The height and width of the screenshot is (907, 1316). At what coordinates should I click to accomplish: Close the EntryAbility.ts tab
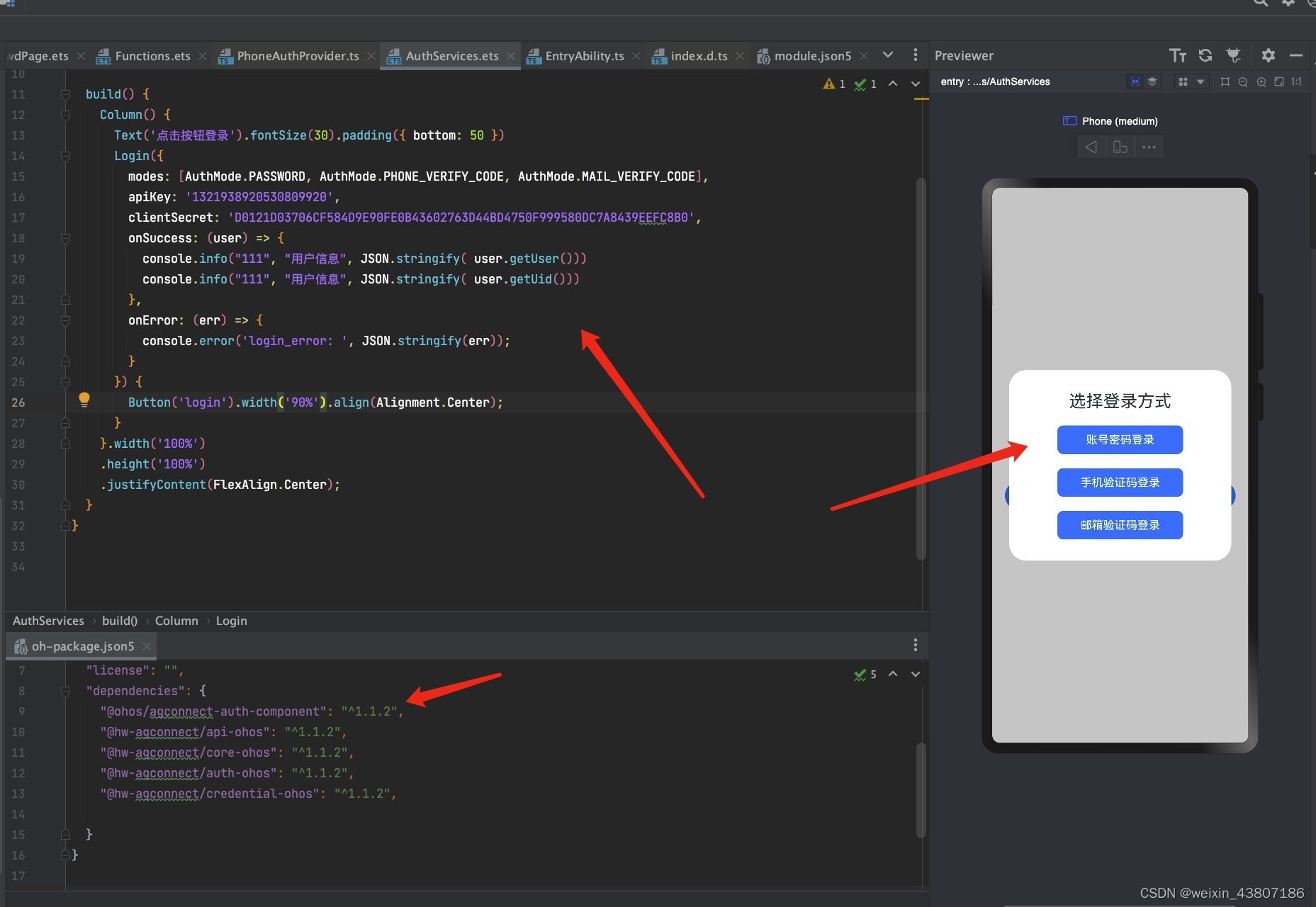click(636, 56)
